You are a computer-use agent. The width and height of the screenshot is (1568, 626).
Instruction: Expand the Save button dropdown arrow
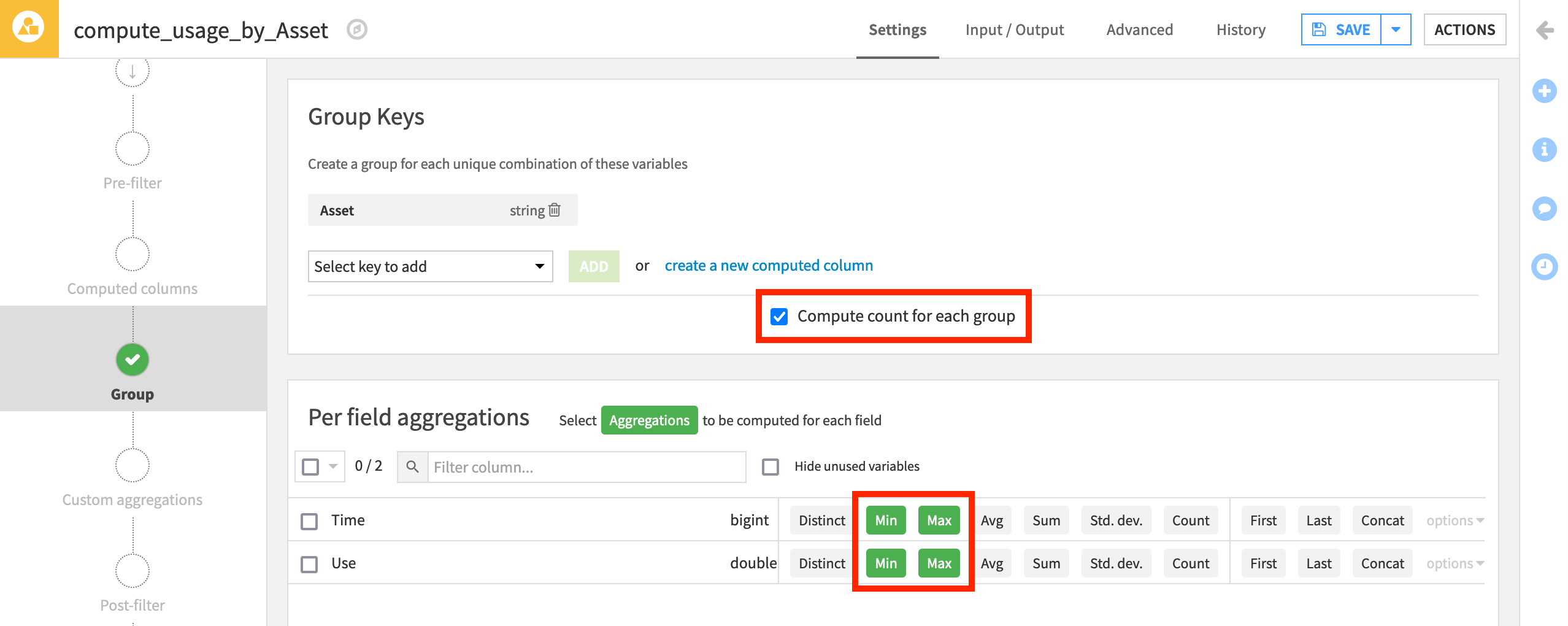tap(1396, 29)
